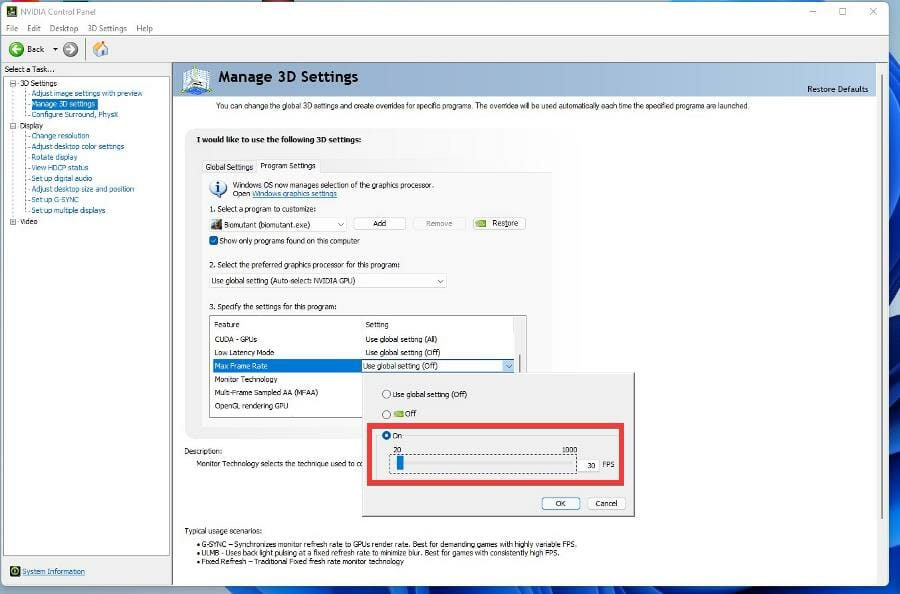The height and width of the screenshot is (594, 900).
Task: Open System Information link
Action: [x=53, y=572]
